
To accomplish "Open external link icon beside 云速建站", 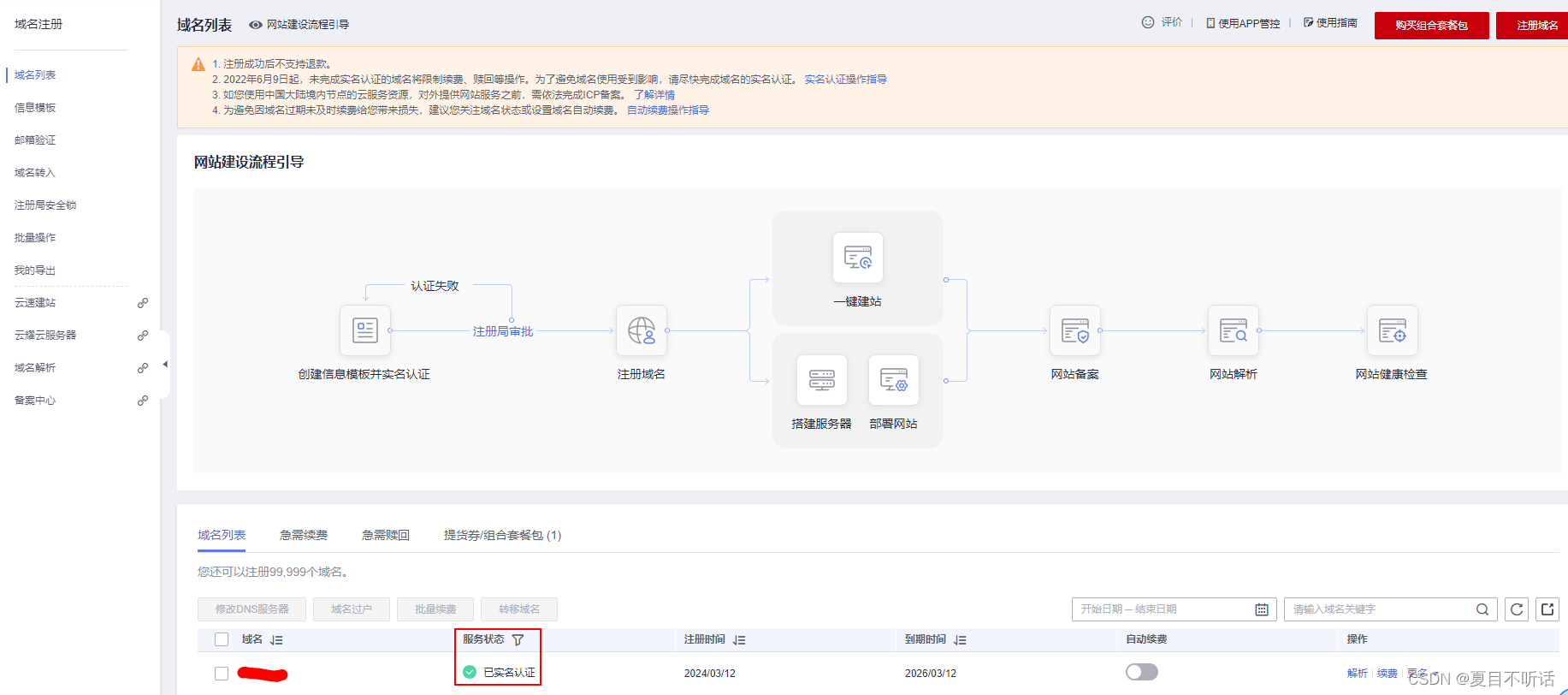I will pyautogui.click(x=143, y=303).
